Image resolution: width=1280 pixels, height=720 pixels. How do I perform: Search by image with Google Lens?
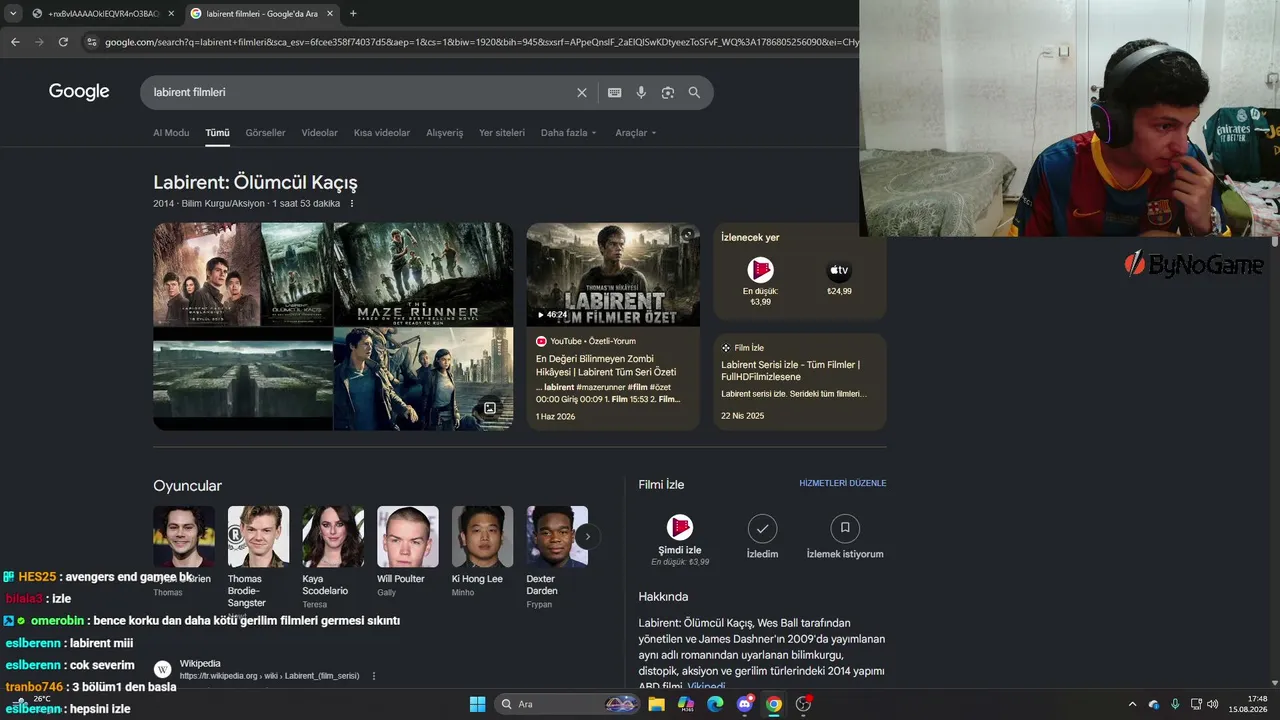tap(668, 92)
